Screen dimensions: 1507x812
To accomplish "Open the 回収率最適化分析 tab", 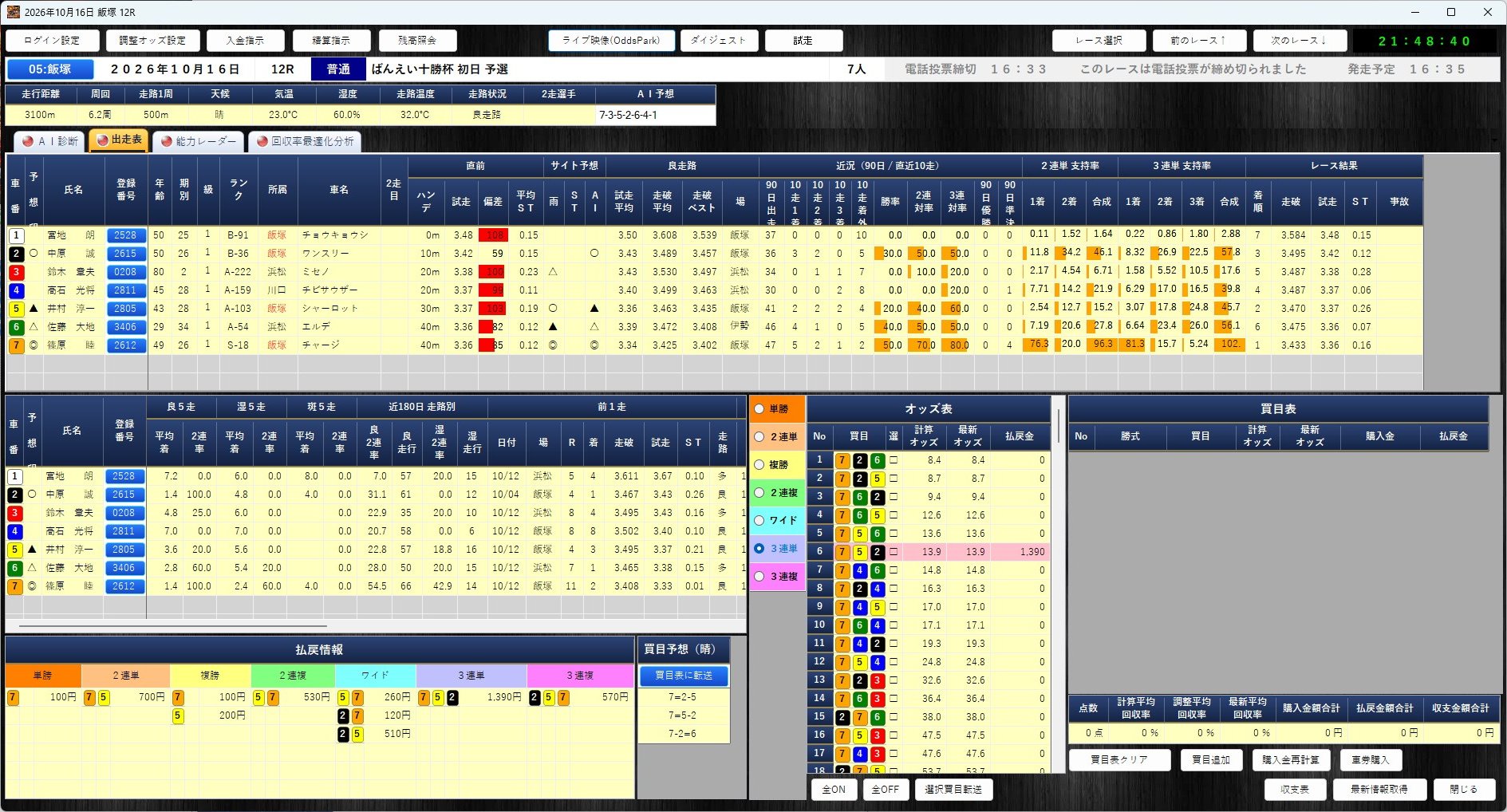I will pos(304,141).
